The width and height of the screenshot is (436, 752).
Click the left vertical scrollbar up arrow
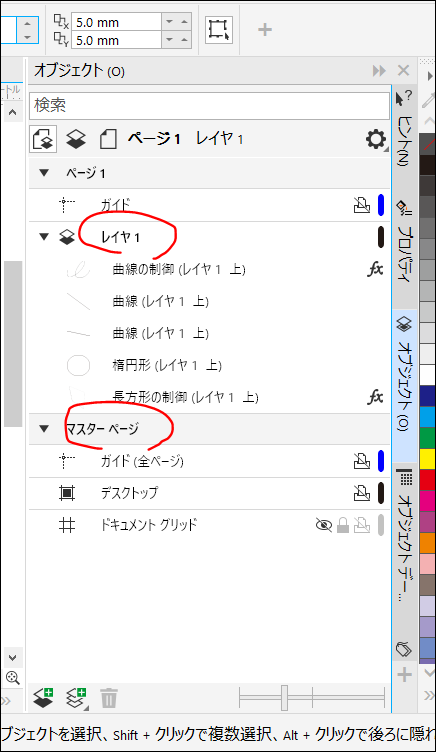click(x=12, y=113)
